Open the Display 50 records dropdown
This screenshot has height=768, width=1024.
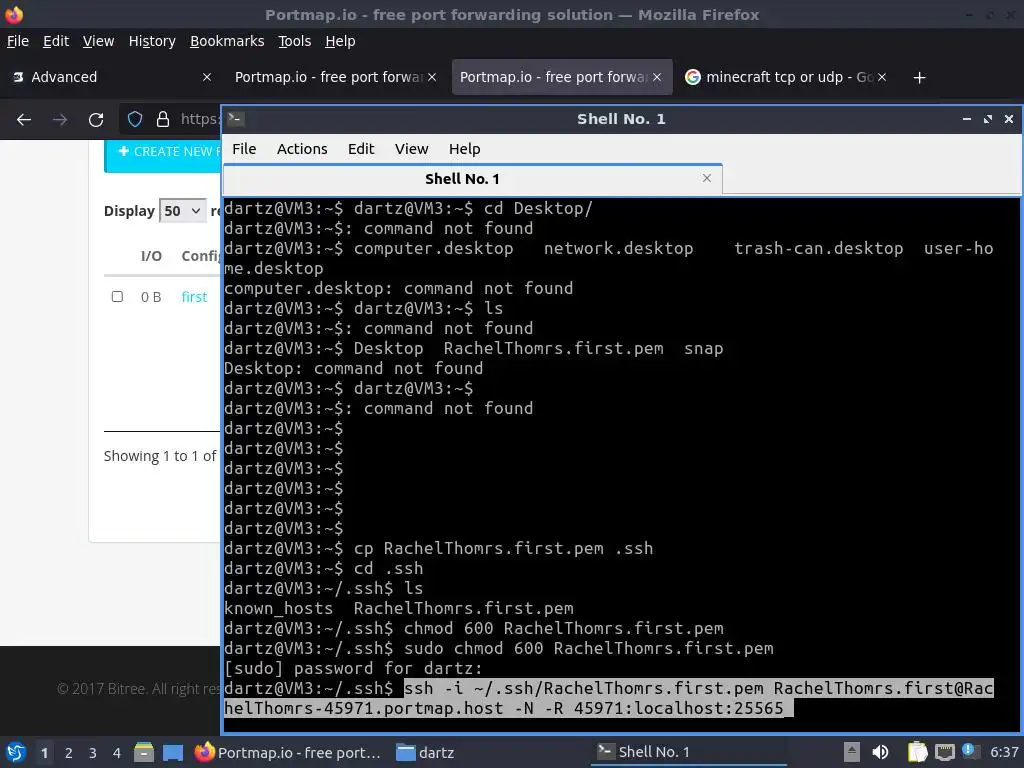[183, 211]
